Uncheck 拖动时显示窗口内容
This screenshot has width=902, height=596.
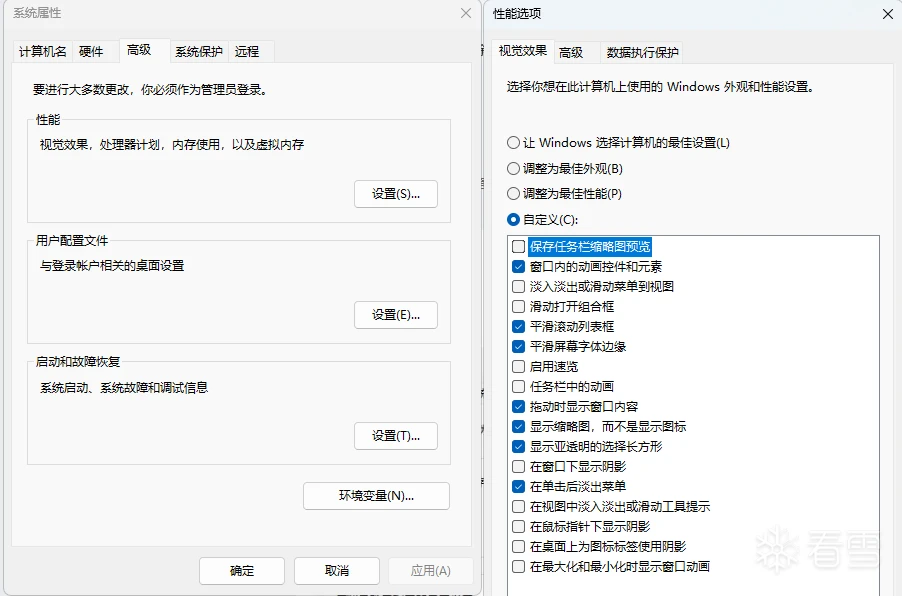click(518, 407)
